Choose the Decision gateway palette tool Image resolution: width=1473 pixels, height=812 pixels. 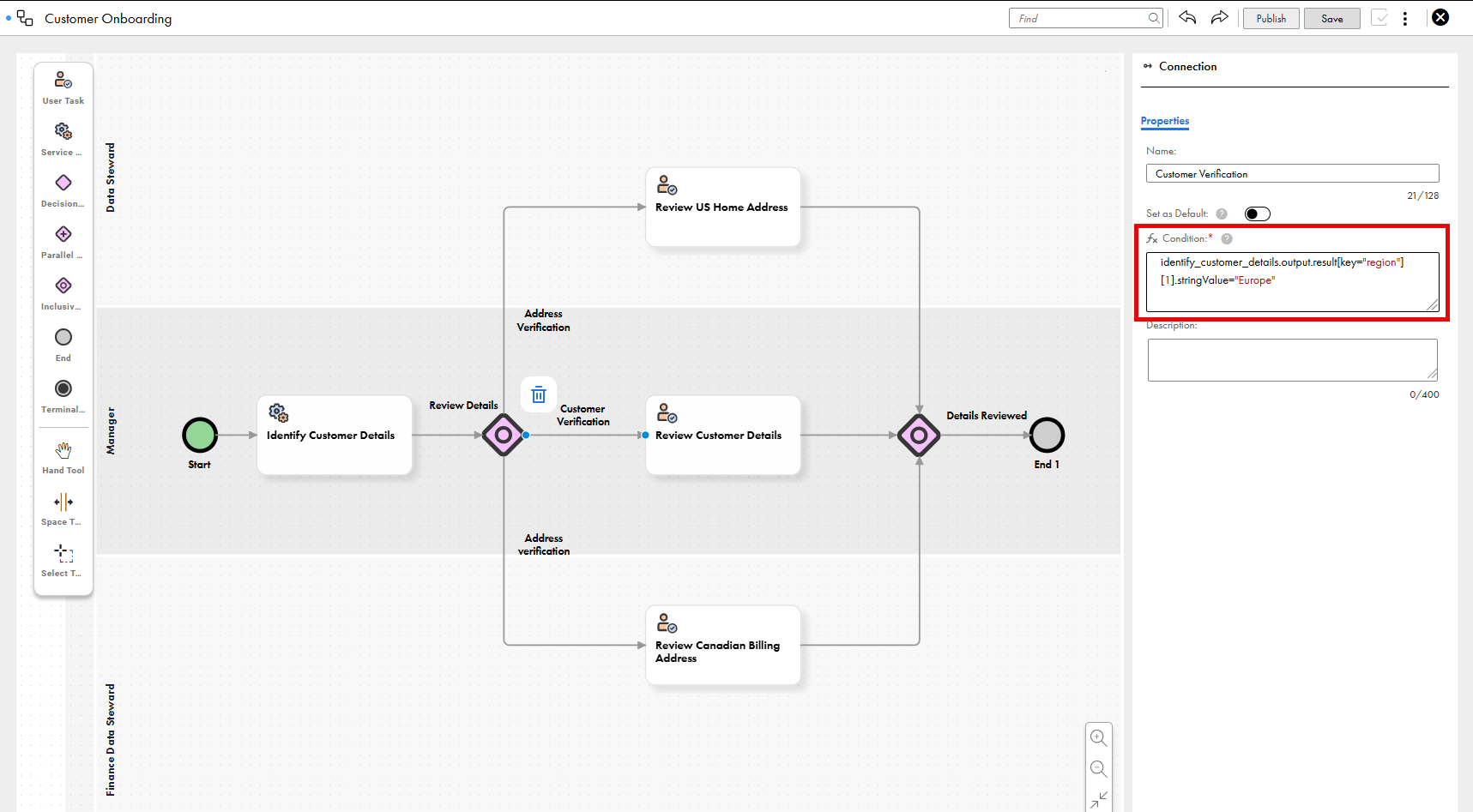coord(63,190)
